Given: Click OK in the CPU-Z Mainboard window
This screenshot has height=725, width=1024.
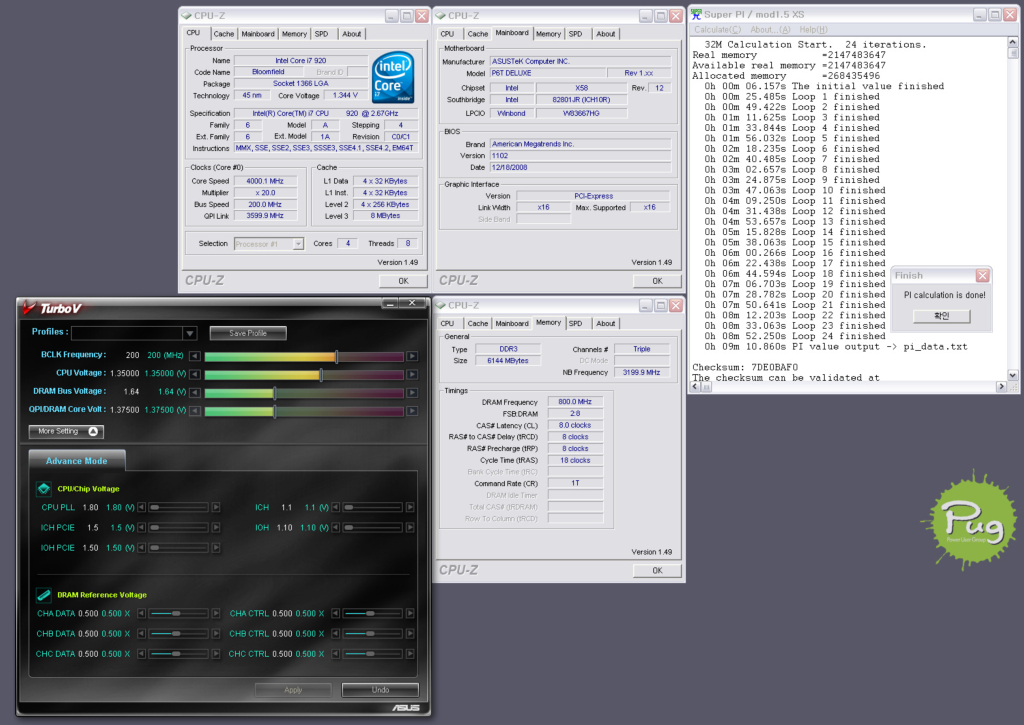Looking at the screenshot, I should tap(658, 281).
